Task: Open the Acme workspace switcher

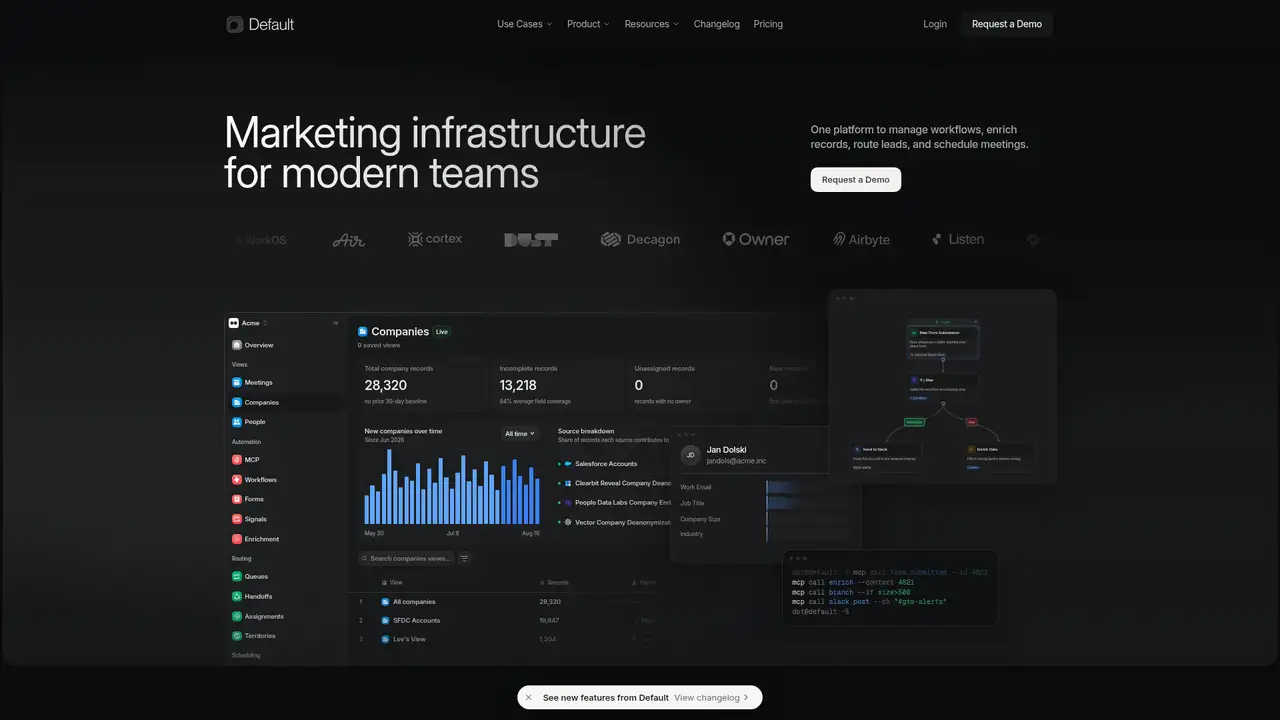Action: pyautogui.click(x=249, y=323)
